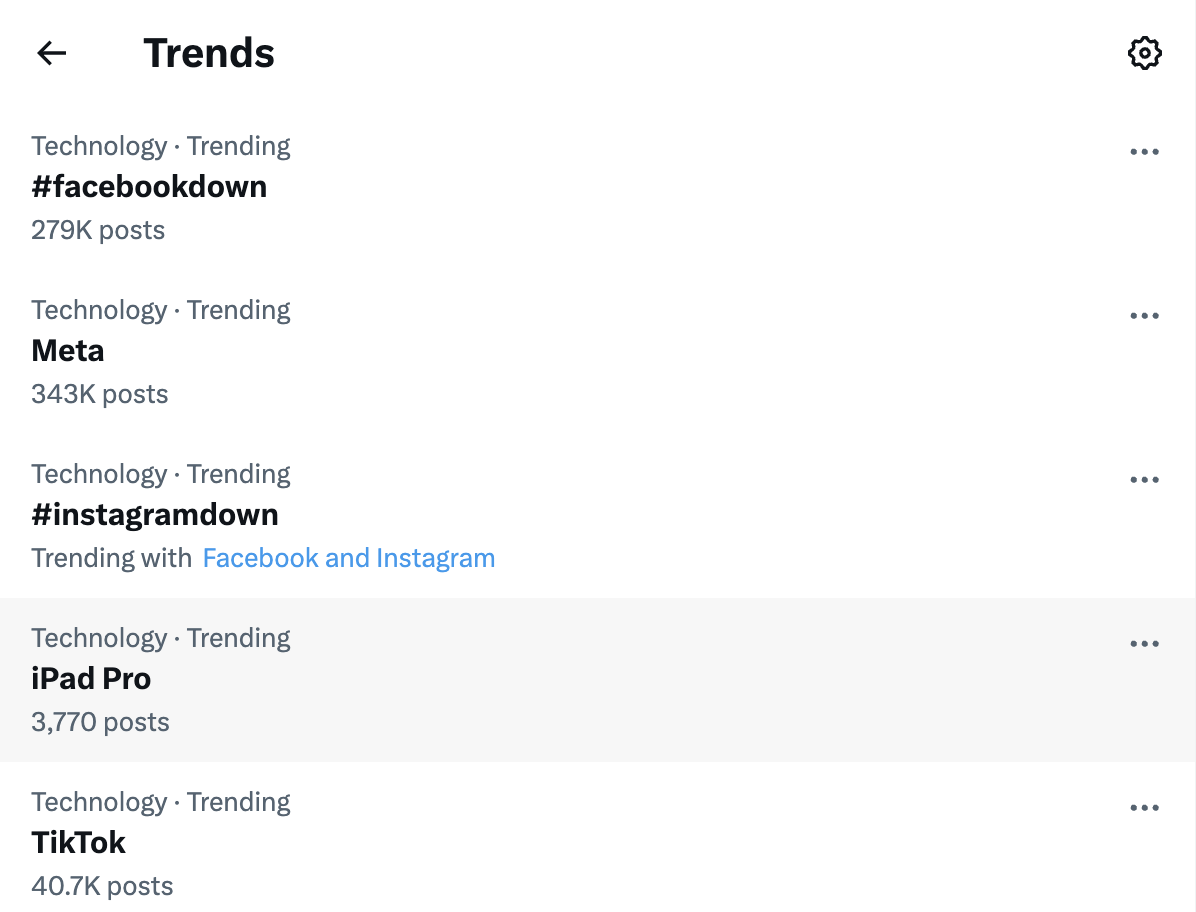Open more options for iPad Pro trend

click(x=1144, y=644)
